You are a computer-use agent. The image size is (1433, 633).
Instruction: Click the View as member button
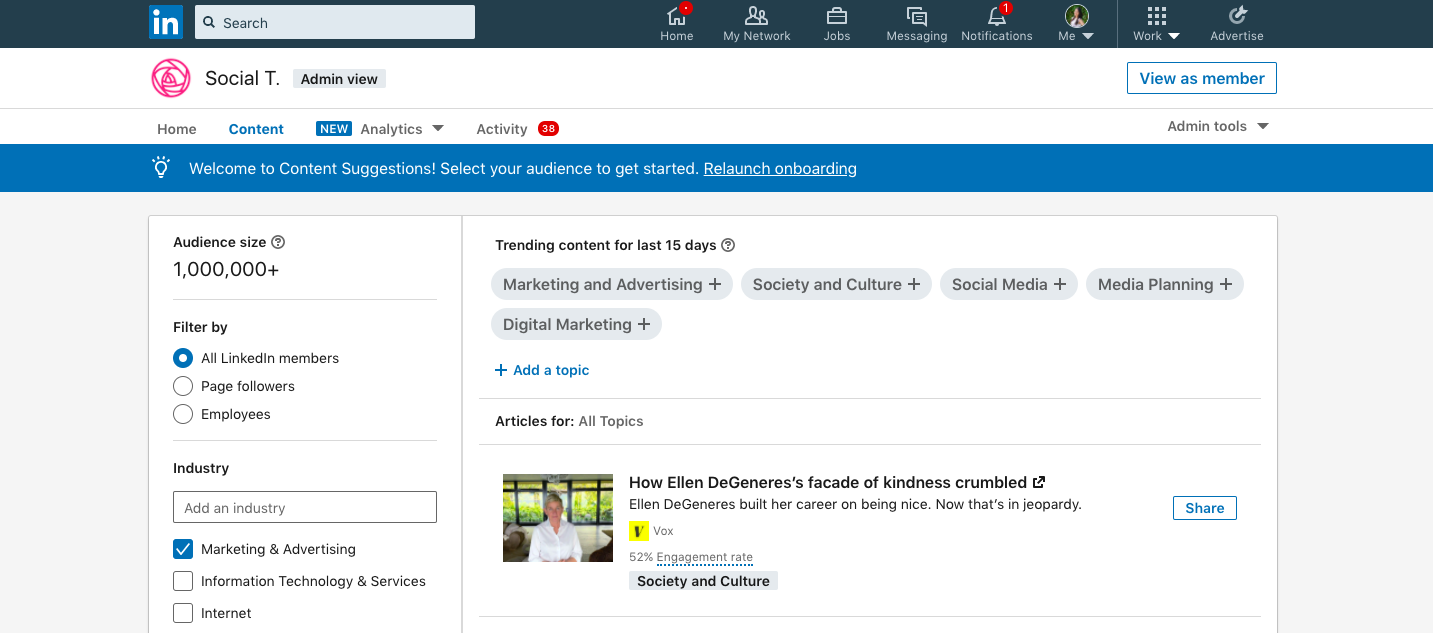click(x=1202, y=78)
